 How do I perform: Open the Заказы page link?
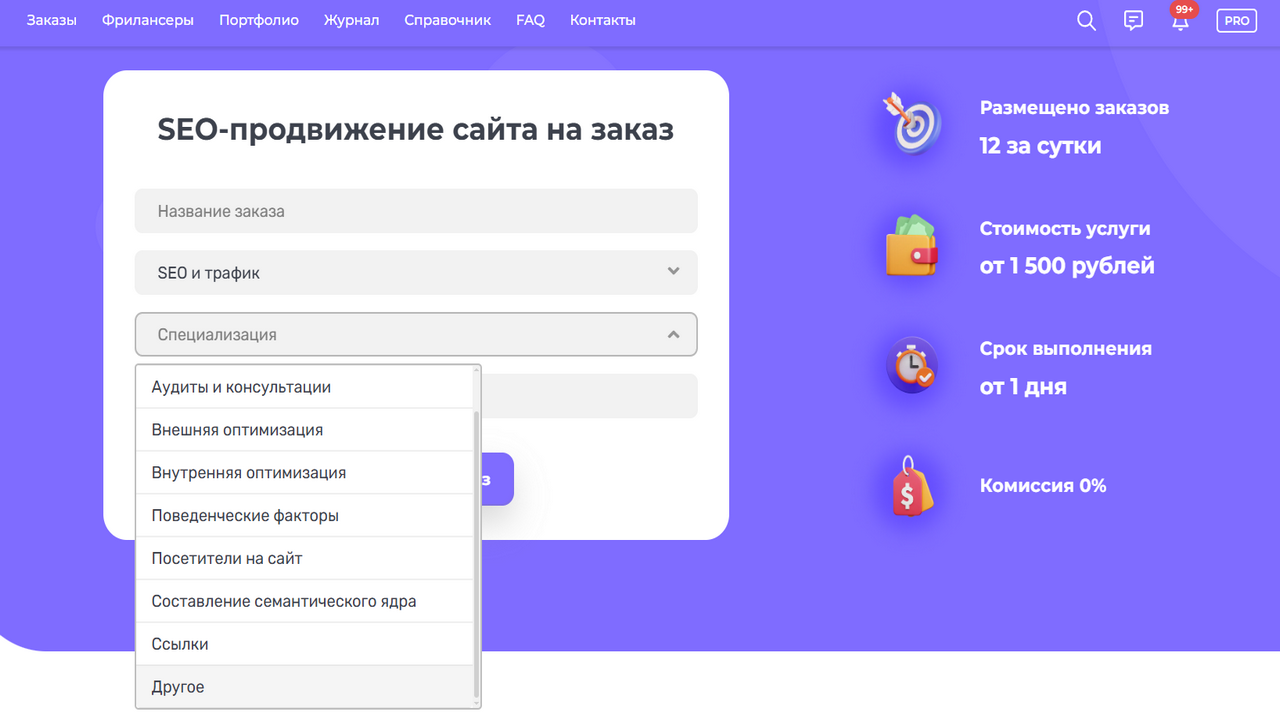(52, 20)
